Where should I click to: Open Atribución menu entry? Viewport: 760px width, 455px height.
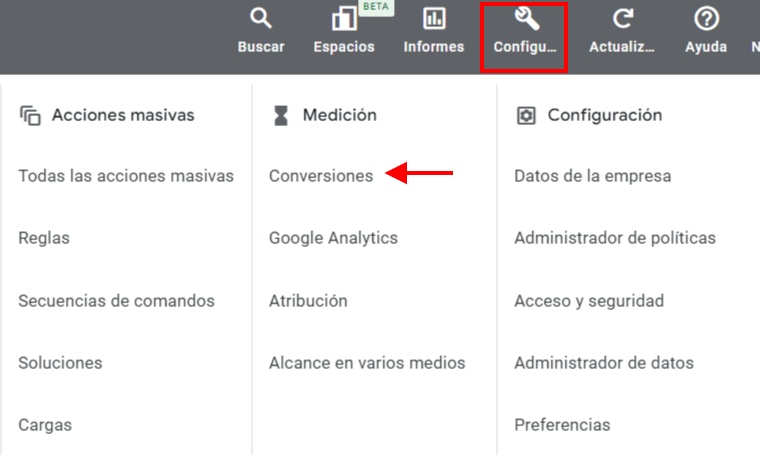pos(308,301)
